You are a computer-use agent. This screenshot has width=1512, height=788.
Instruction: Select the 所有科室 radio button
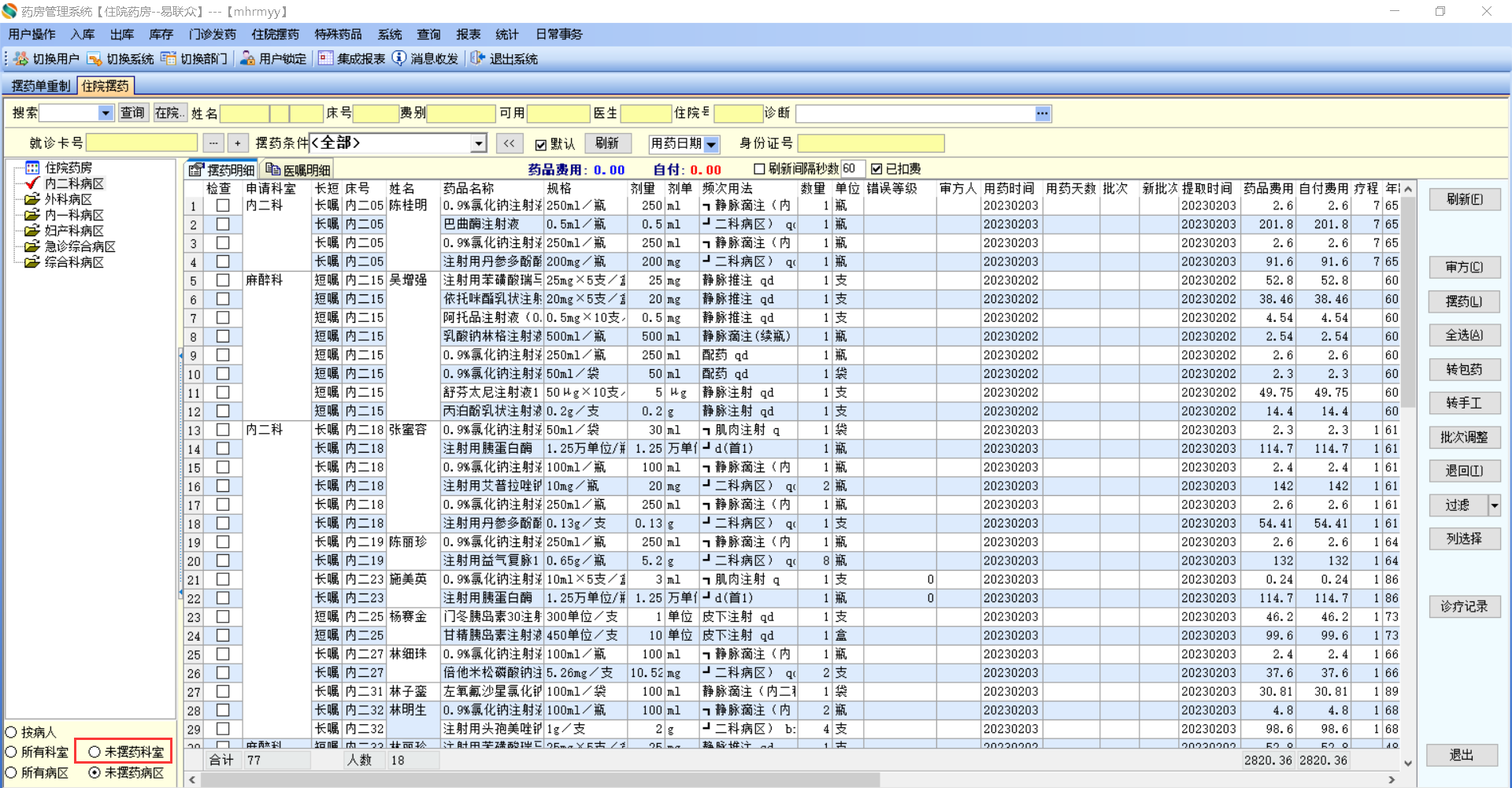click(x=11, y=752)
